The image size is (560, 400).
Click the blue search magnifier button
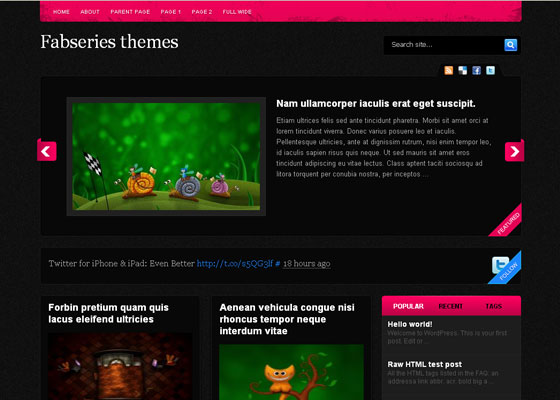click(x=510, y=45)
